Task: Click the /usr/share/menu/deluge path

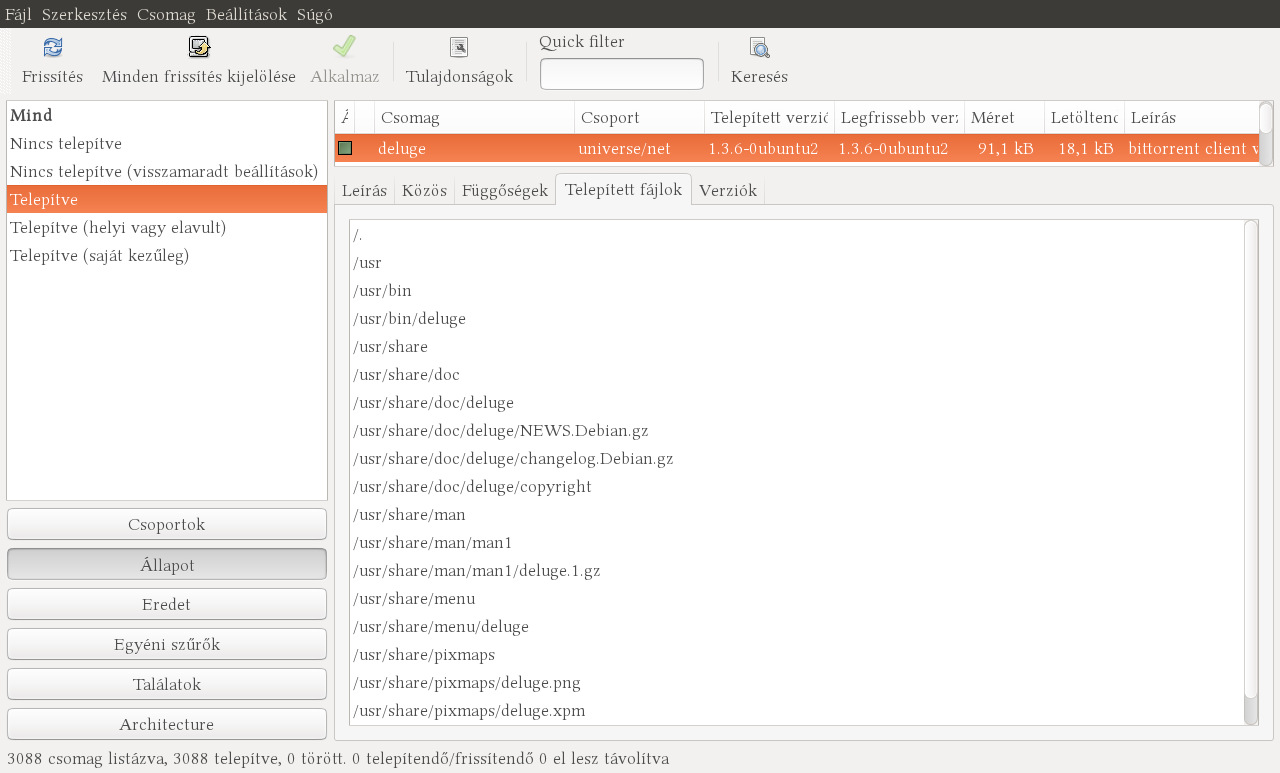Action: 441,627
